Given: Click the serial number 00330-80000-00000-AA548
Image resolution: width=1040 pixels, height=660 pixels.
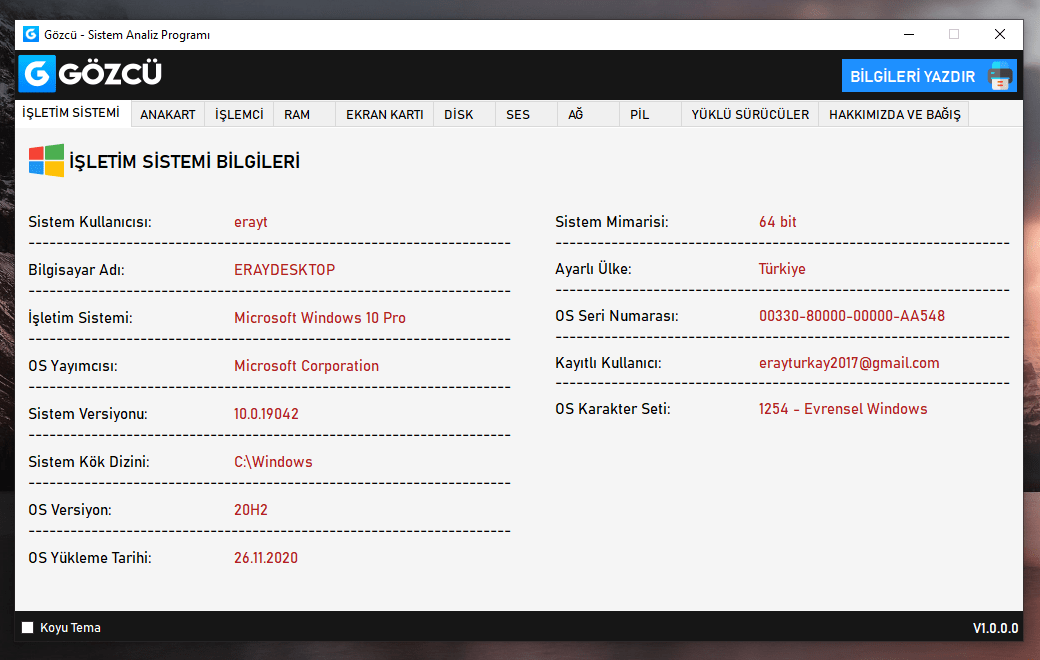Looking at the screenshot, I should [852, 316].
